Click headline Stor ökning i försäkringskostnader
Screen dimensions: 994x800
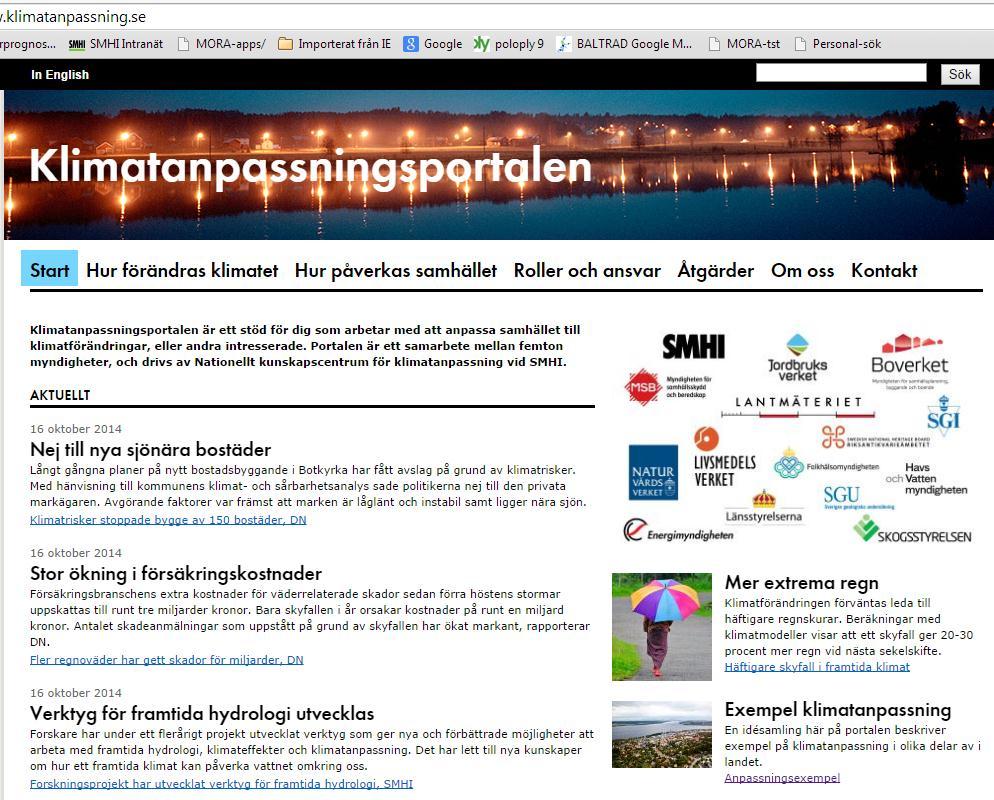[176, 574]
